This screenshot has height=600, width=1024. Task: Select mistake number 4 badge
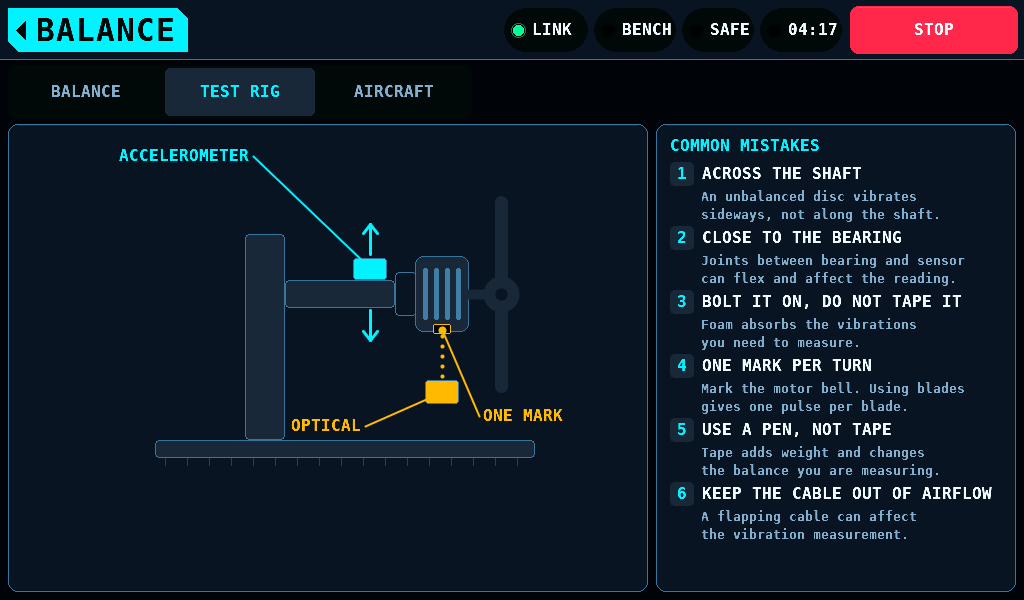tap(682, 366)
